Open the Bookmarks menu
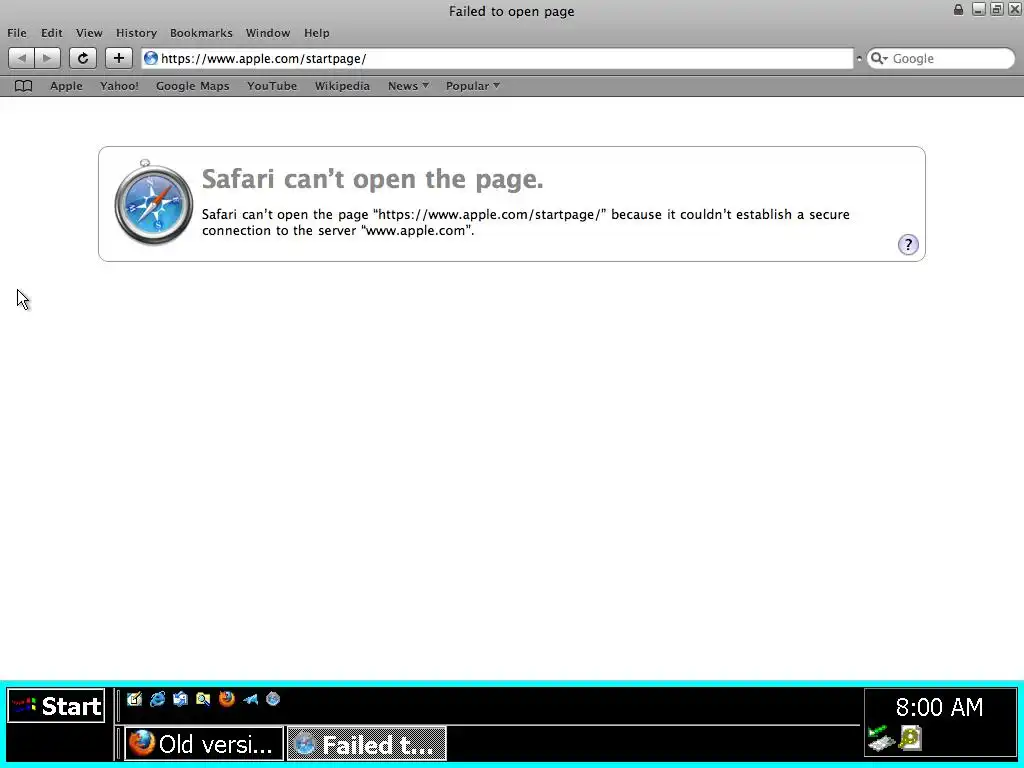Image resolution: width=1024 pixels, height=768 pixels. 201,33
